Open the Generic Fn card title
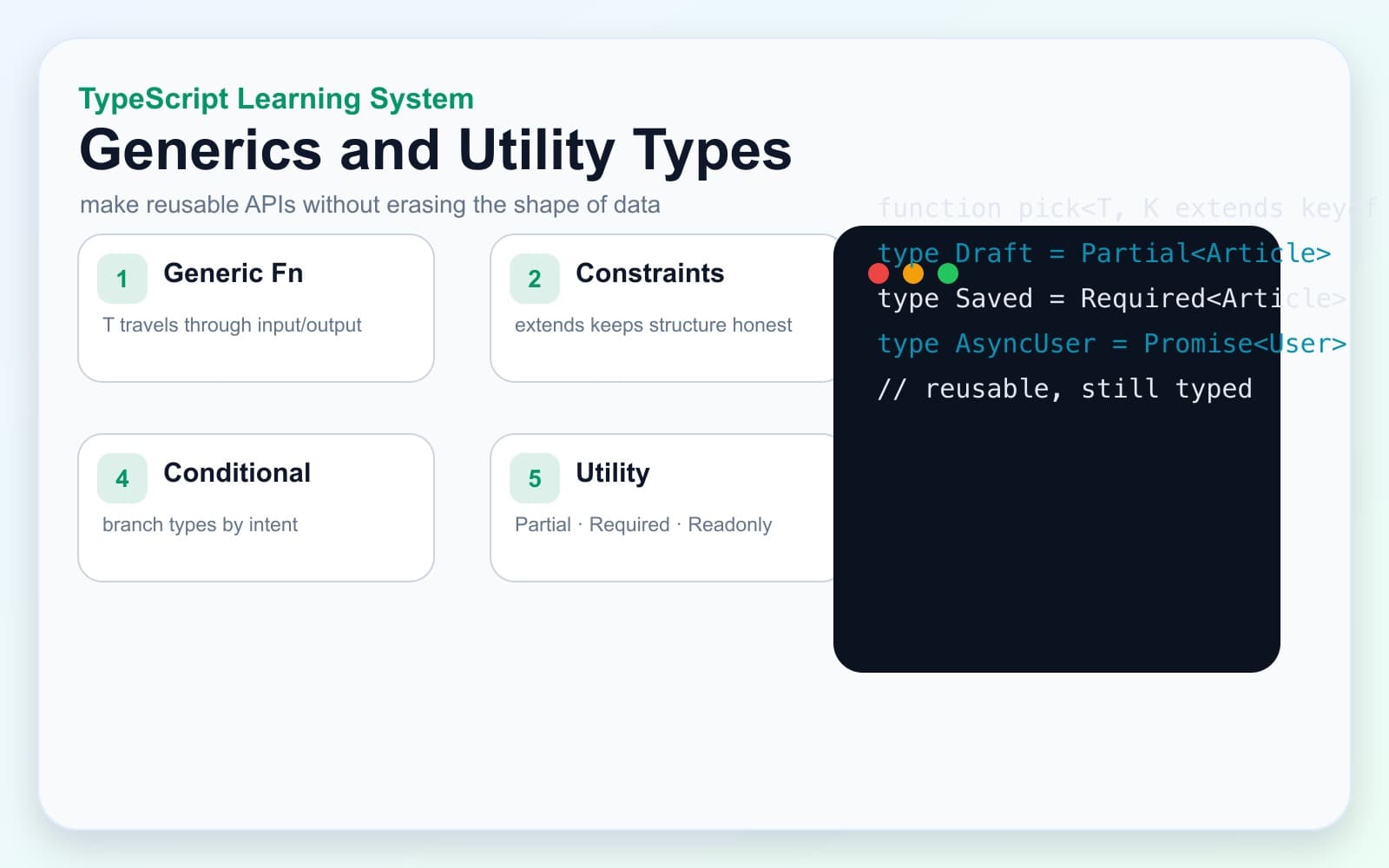 [x=234, y=273]
